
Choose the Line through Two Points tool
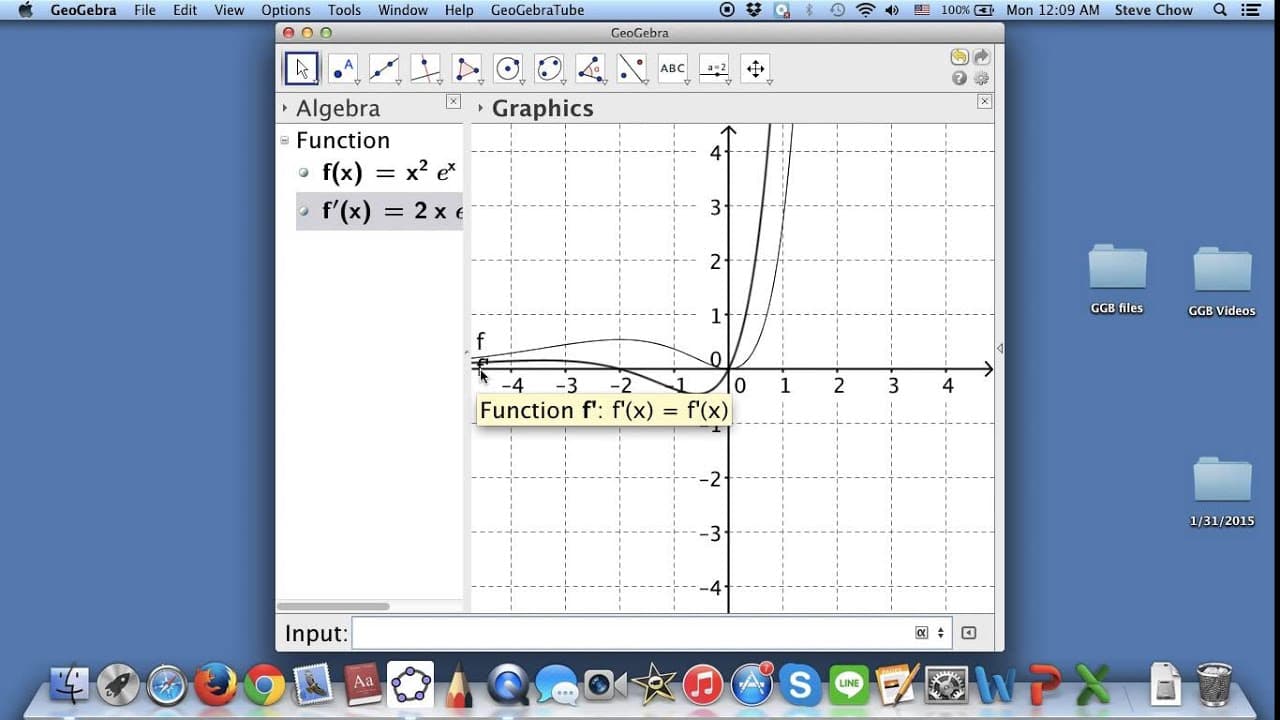pos(384,68)
